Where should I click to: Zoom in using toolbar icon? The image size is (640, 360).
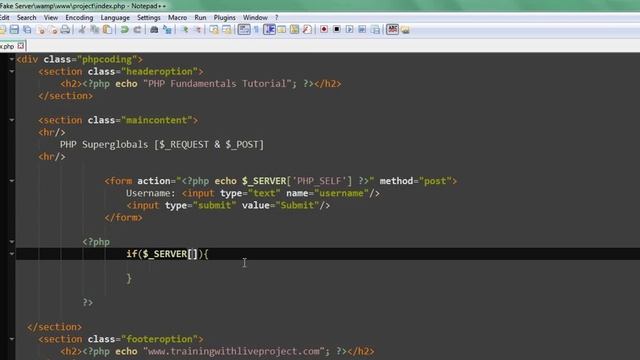click(x=184, y=29)
